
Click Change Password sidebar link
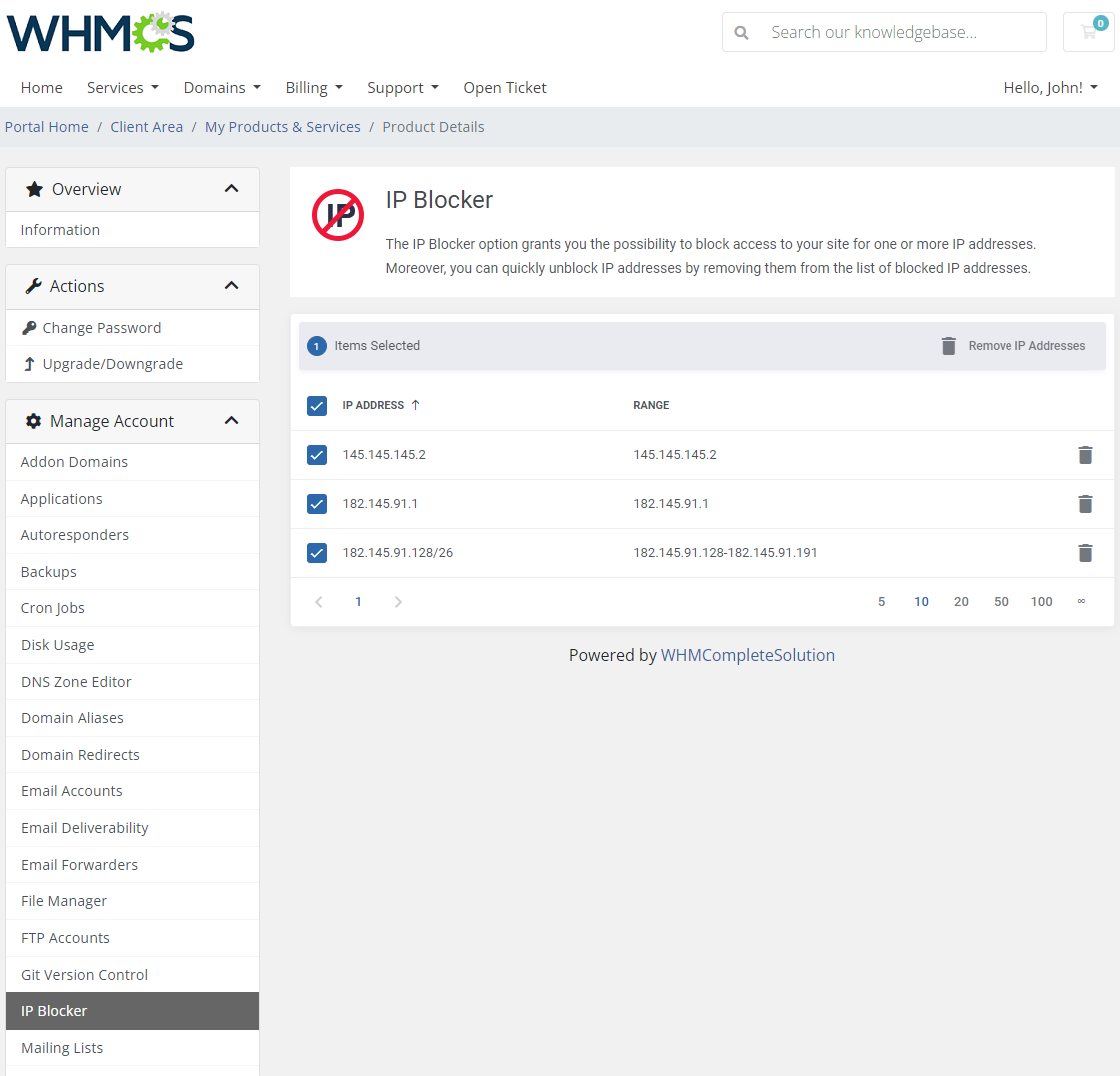(x=101, y=328)
